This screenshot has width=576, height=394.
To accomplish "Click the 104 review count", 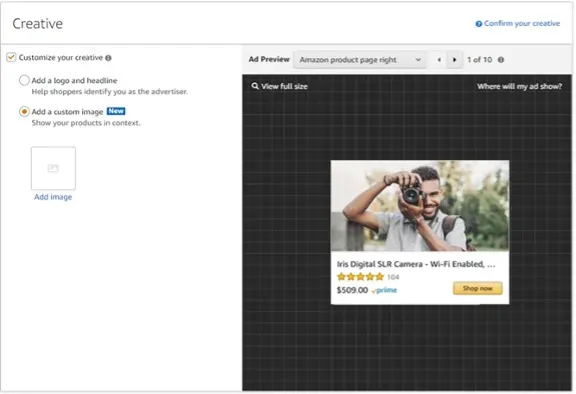I will coord(393,277).
